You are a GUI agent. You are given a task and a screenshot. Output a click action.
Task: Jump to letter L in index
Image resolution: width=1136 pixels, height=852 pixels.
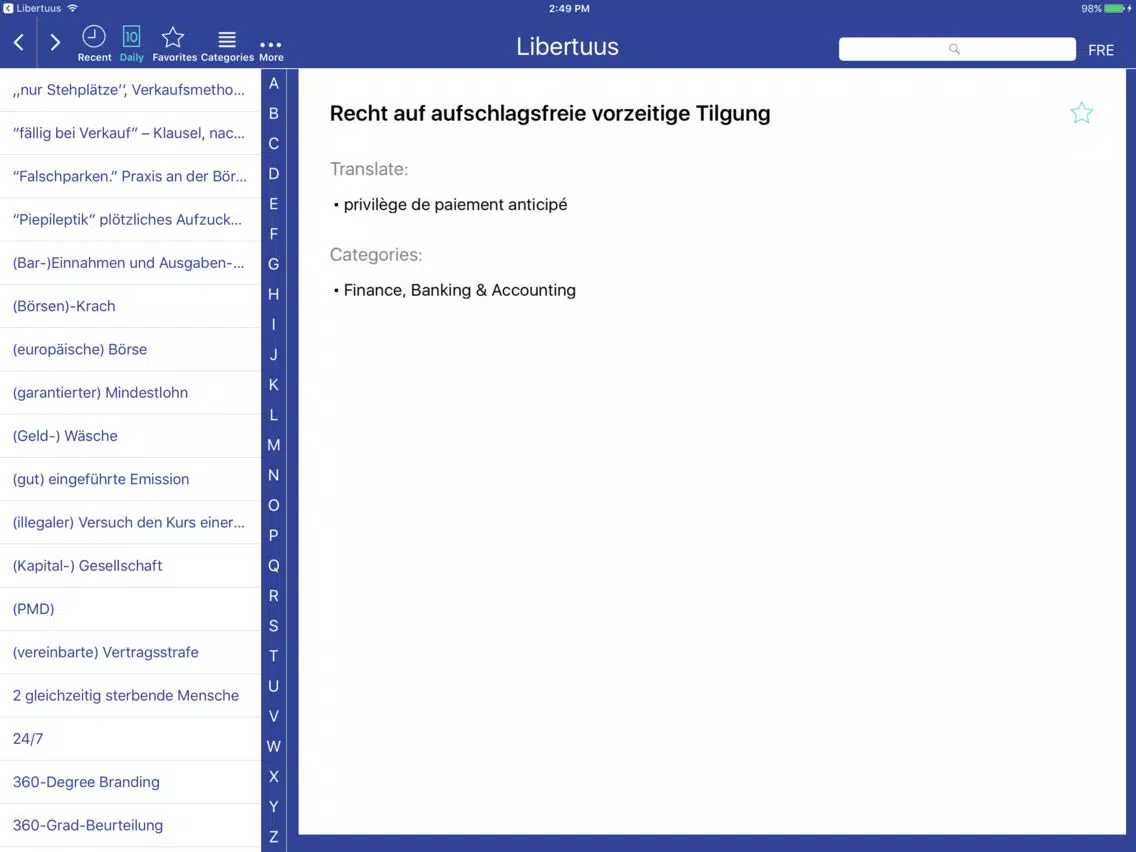point(274,415)
